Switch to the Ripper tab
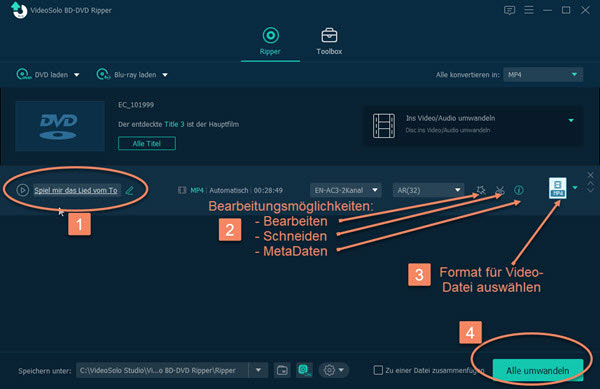This screenshot has width=600, height=389. 270,41
